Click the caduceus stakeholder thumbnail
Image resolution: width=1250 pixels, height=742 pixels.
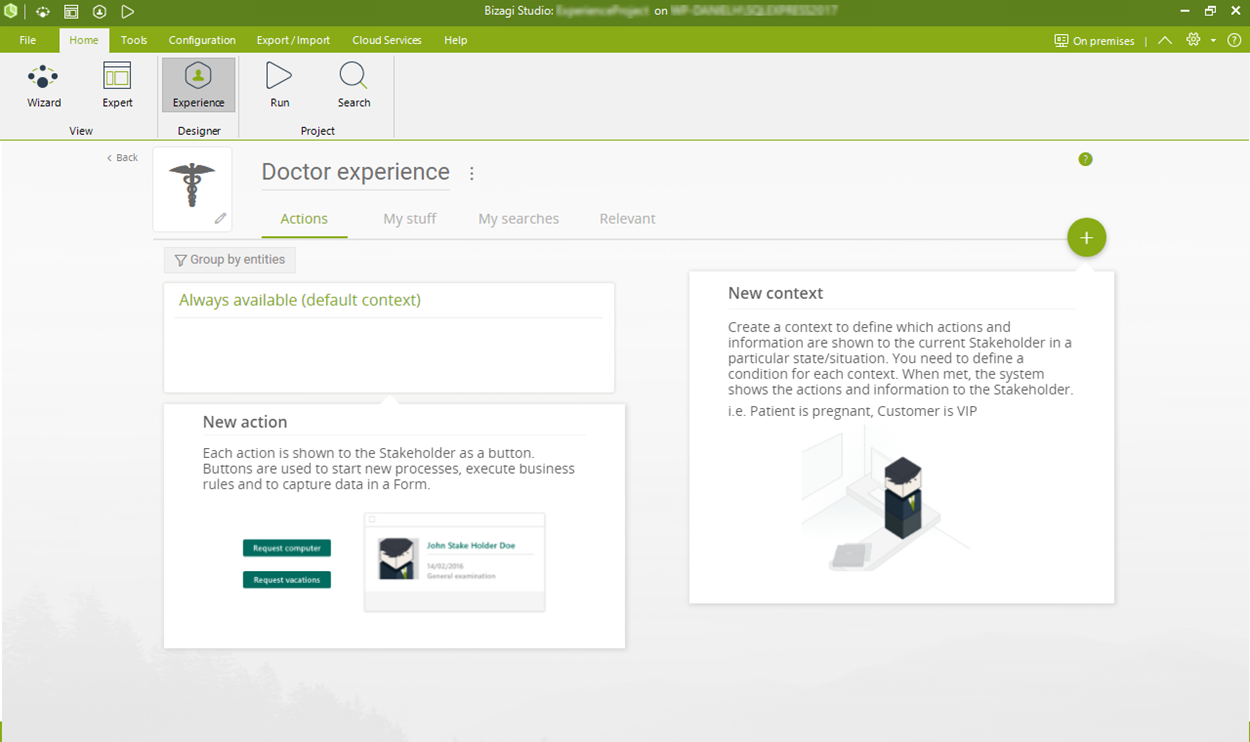[x=192, y=186]
